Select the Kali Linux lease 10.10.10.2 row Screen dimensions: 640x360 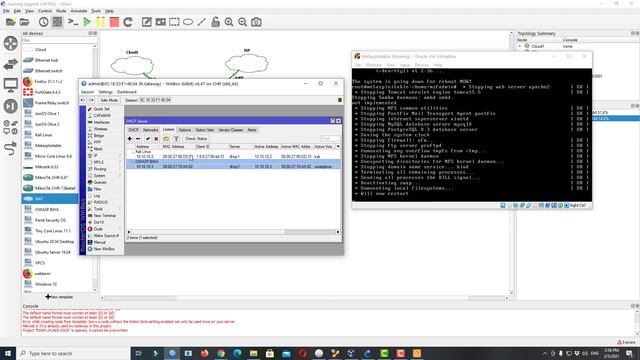233,156
